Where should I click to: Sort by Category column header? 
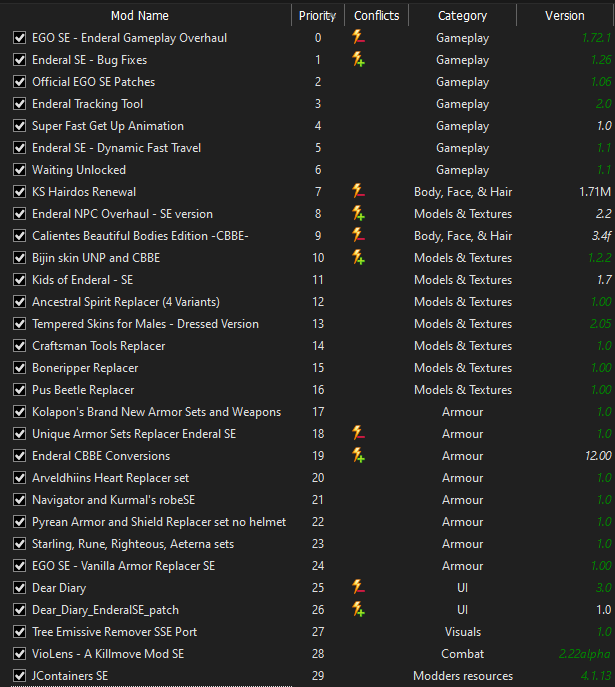coord(462,16)
